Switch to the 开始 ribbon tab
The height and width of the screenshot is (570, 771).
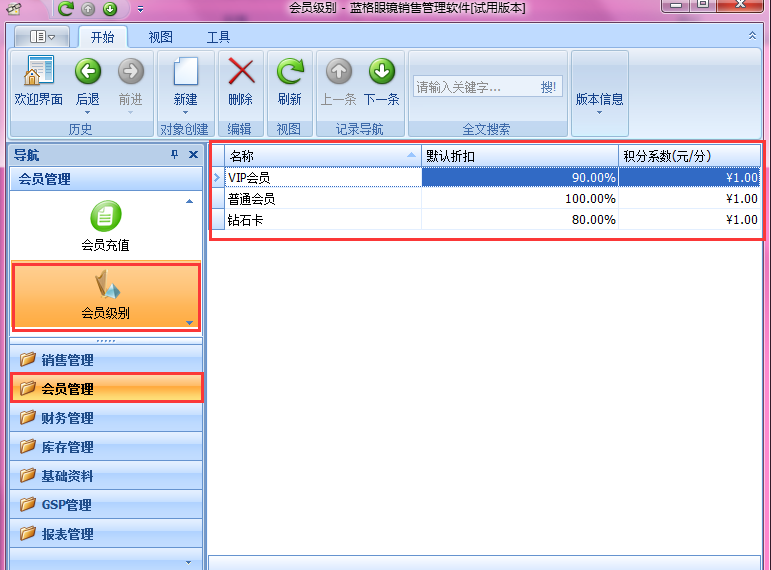(103, 37)
